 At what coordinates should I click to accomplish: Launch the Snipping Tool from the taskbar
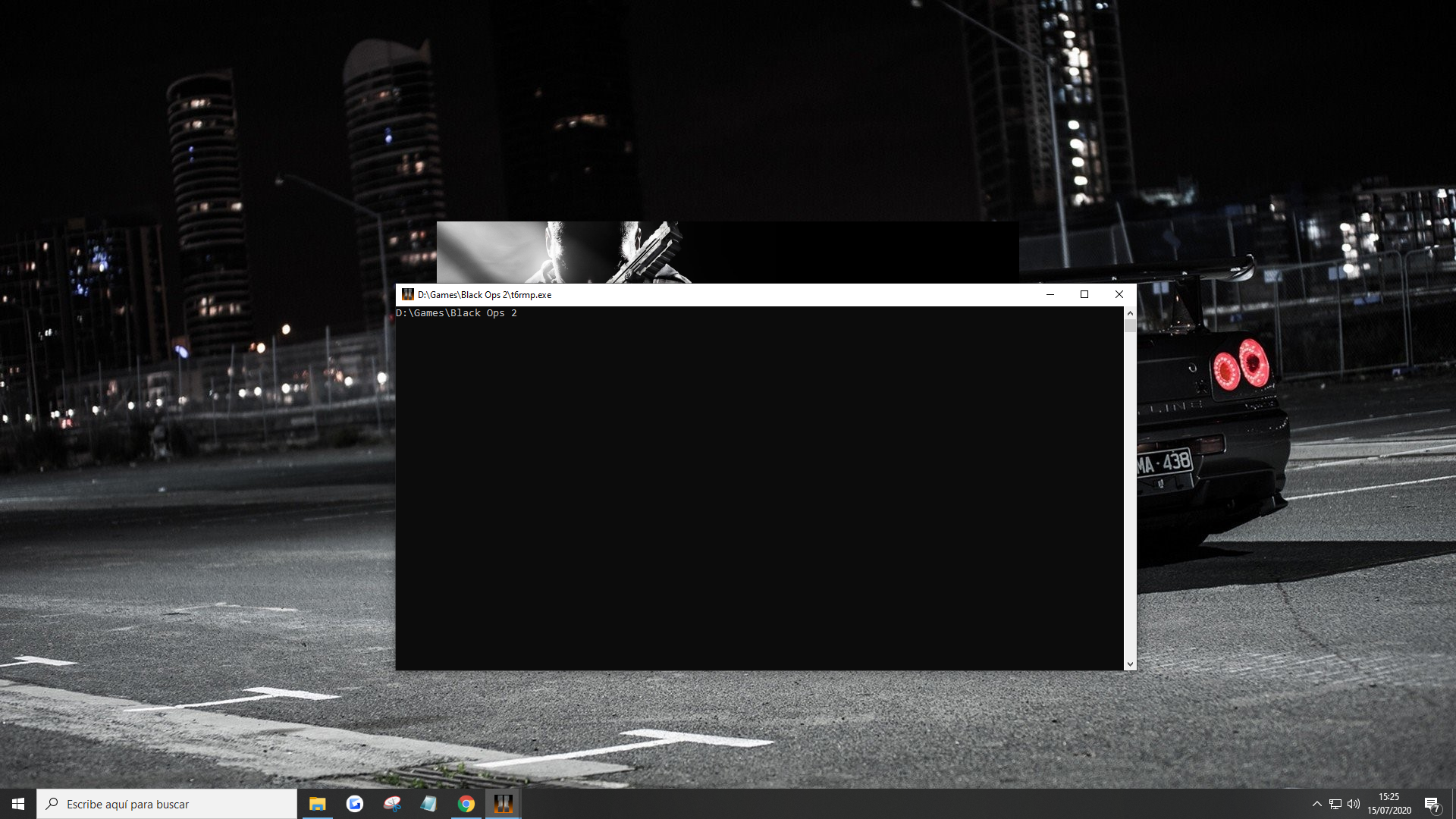[x=391, y=804]
